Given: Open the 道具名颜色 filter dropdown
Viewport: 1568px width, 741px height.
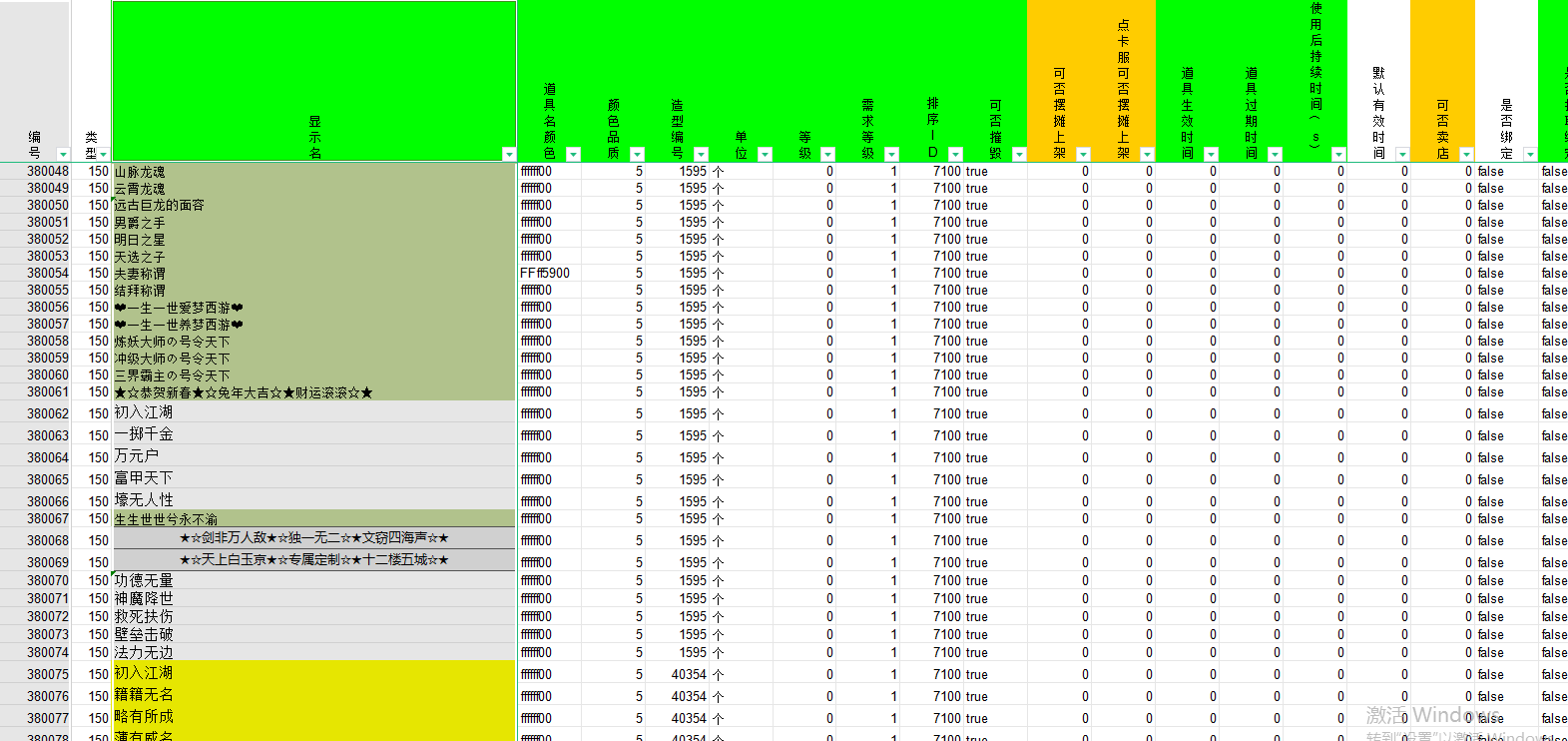Looking at the screenshot, I should pyautogui.click(x=573, y=154).
